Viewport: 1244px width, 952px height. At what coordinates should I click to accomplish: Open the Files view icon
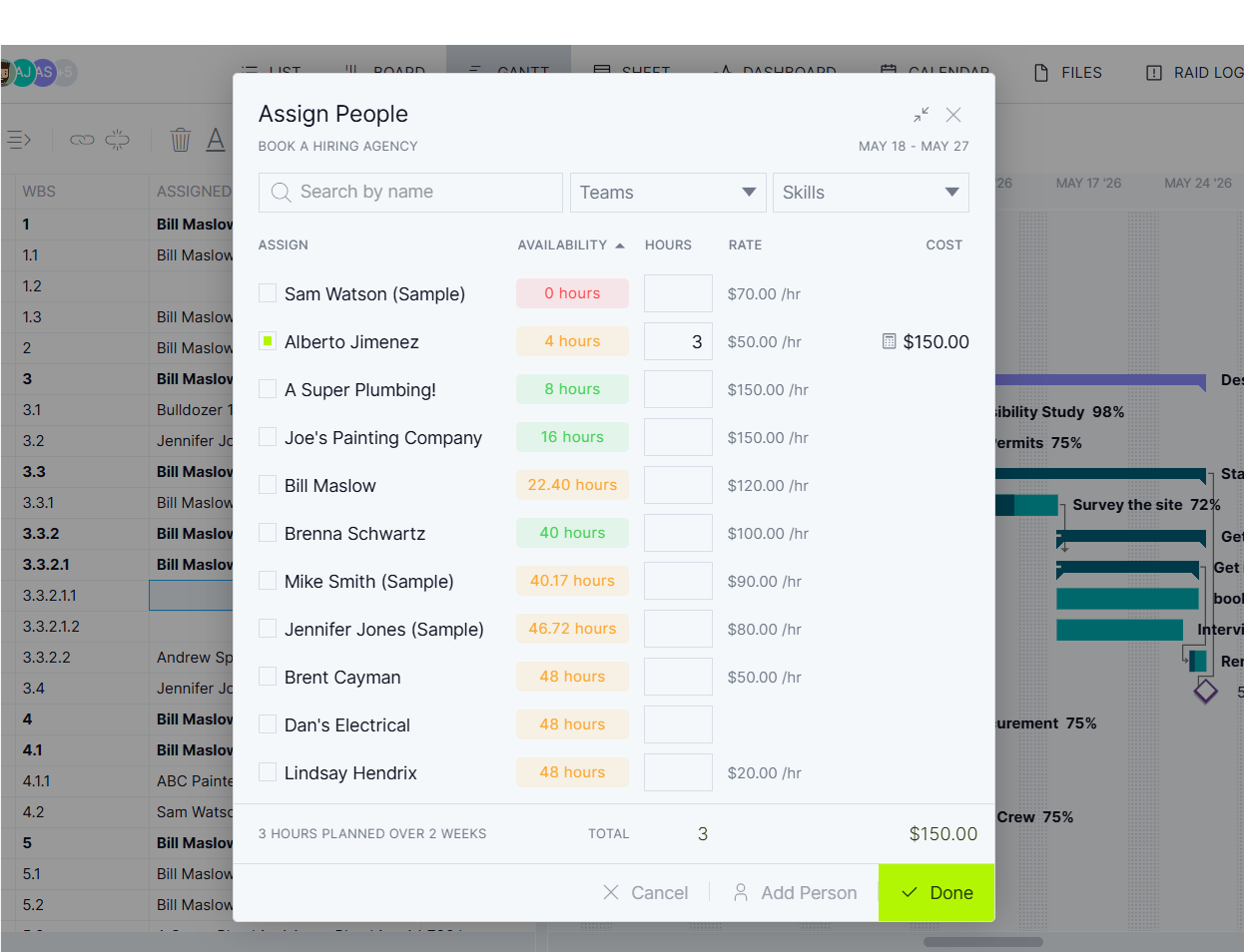click(1041, 73)
